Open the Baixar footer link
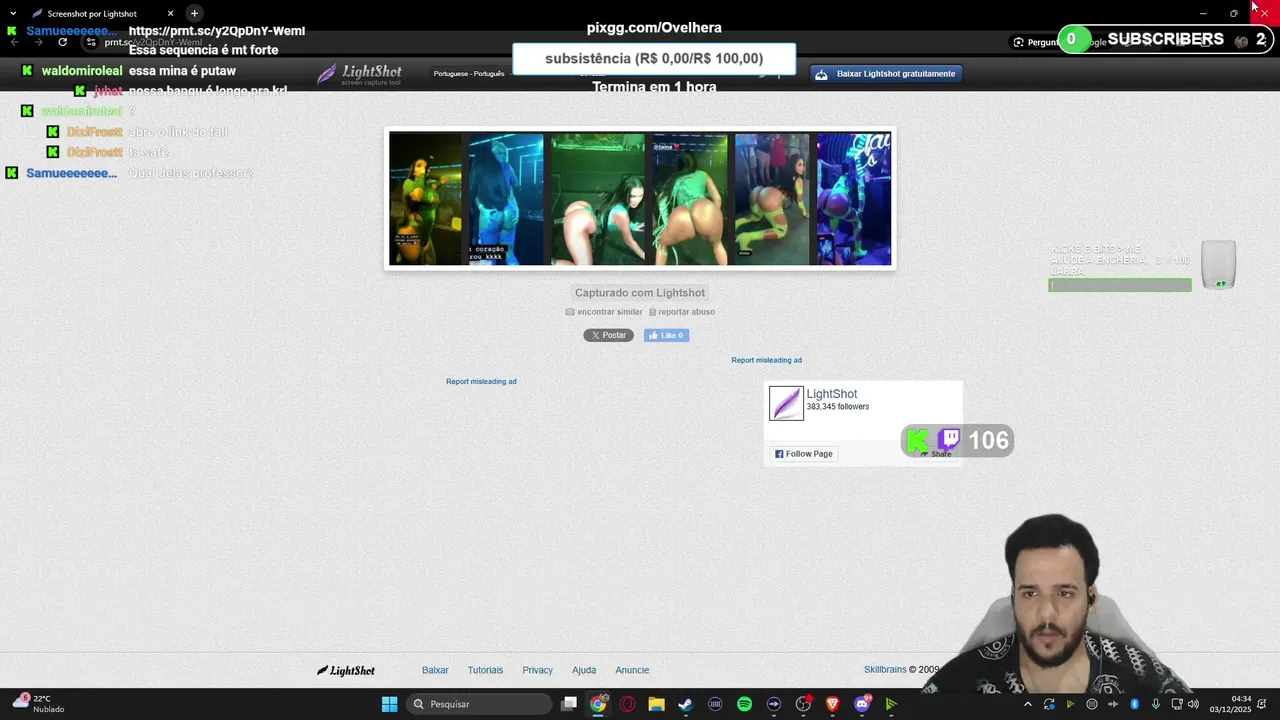Screen dimensions: 1280x720 [435, 670]
